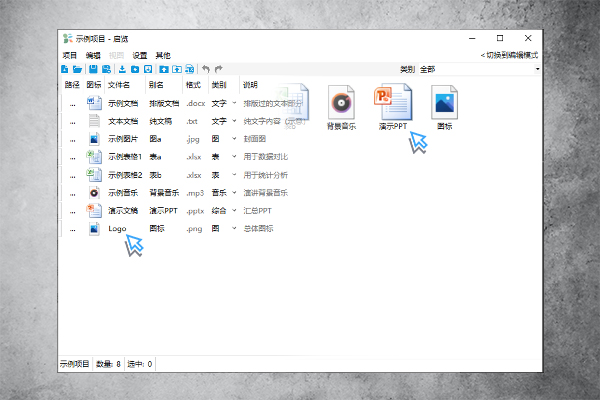
Task: Click the path button in 示例图片 row
Action: pyautogui.click(x=73, y=139)
